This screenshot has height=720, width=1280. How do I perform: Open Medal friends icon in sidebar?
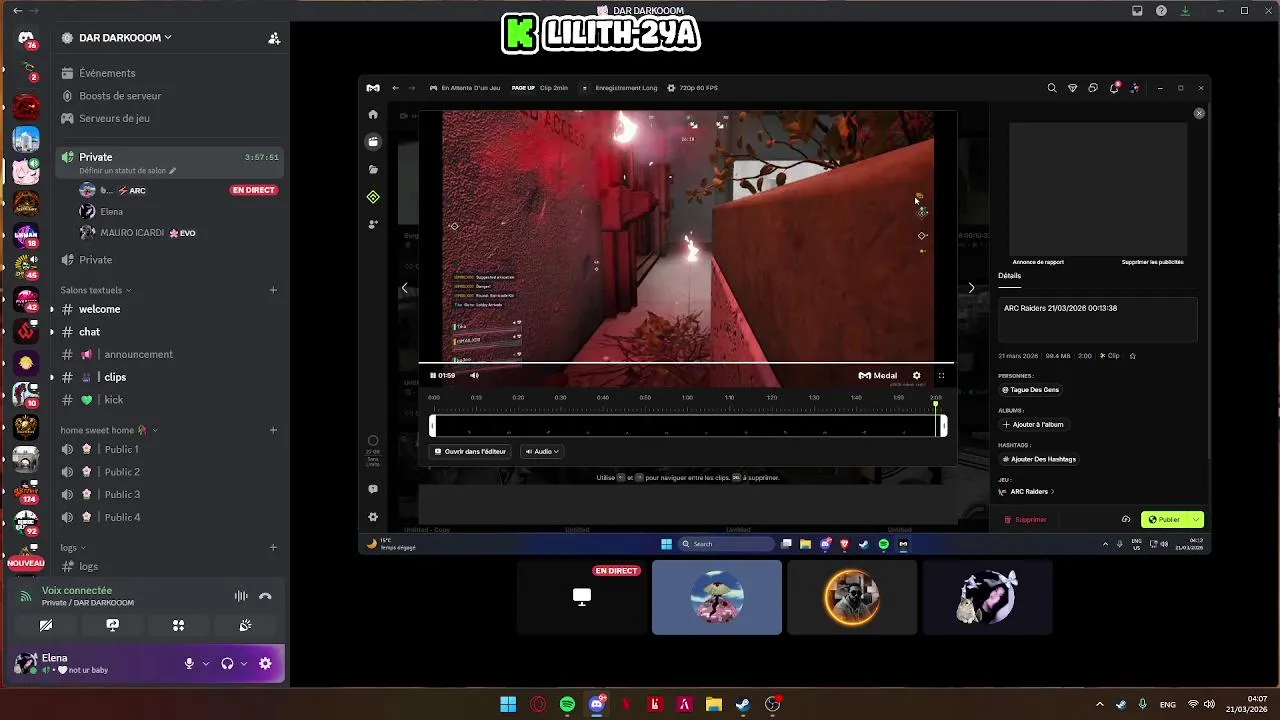[x=373, y=224]
